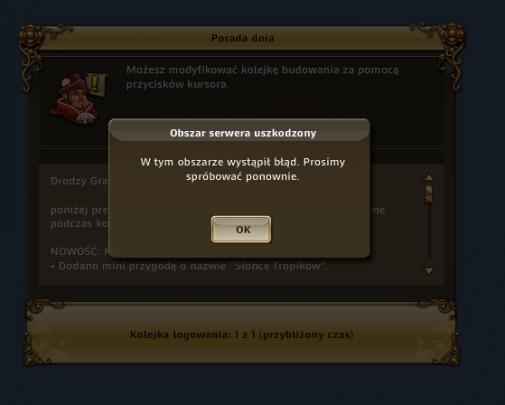Click the "Drodzy Gra" news greeting line
This screenshot has height=405, width=505.
click(x=79, y=181)
